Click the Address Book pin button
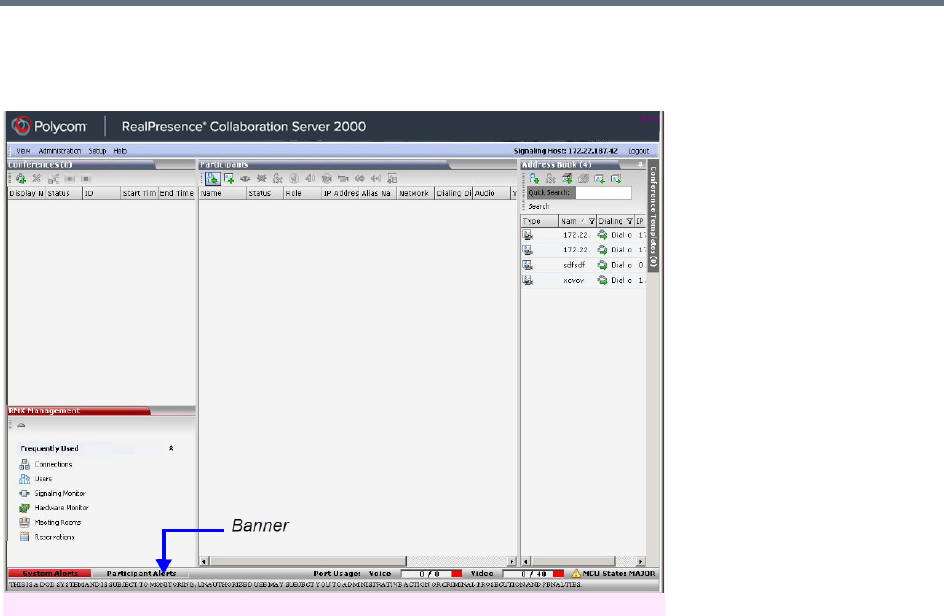 (640, 164)
